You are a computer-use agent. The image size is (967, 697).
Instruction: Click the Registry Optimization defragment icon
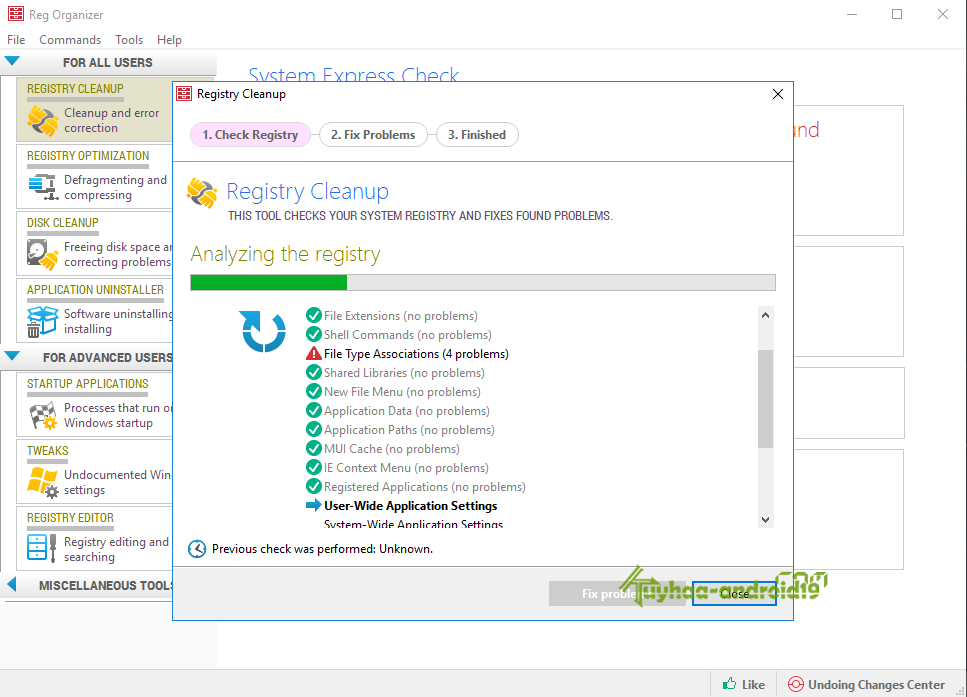[43, 187]
